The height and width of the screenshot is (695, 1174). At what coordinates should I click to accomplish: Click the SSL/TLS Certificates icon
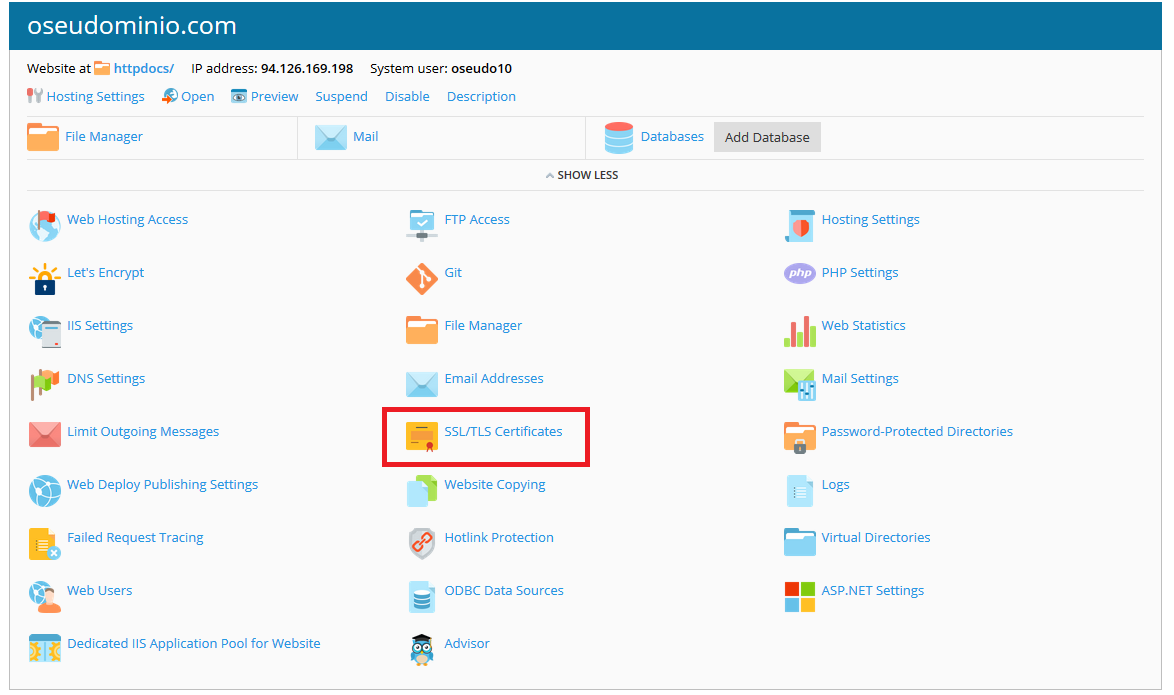click(421, 438)
